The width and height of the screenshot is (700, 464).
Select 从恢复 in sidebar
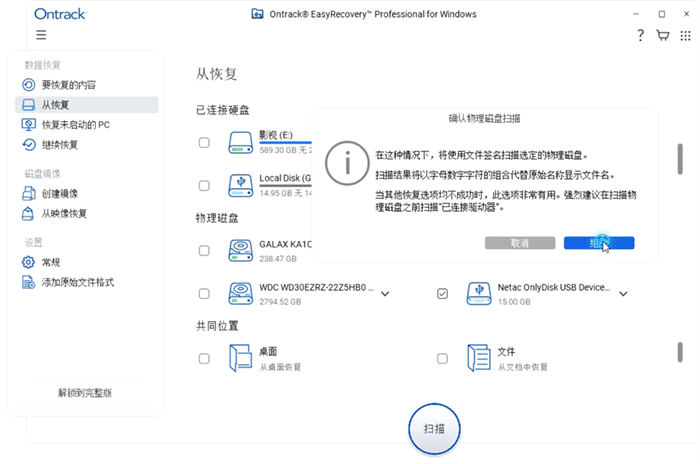[x=86, y=105]
